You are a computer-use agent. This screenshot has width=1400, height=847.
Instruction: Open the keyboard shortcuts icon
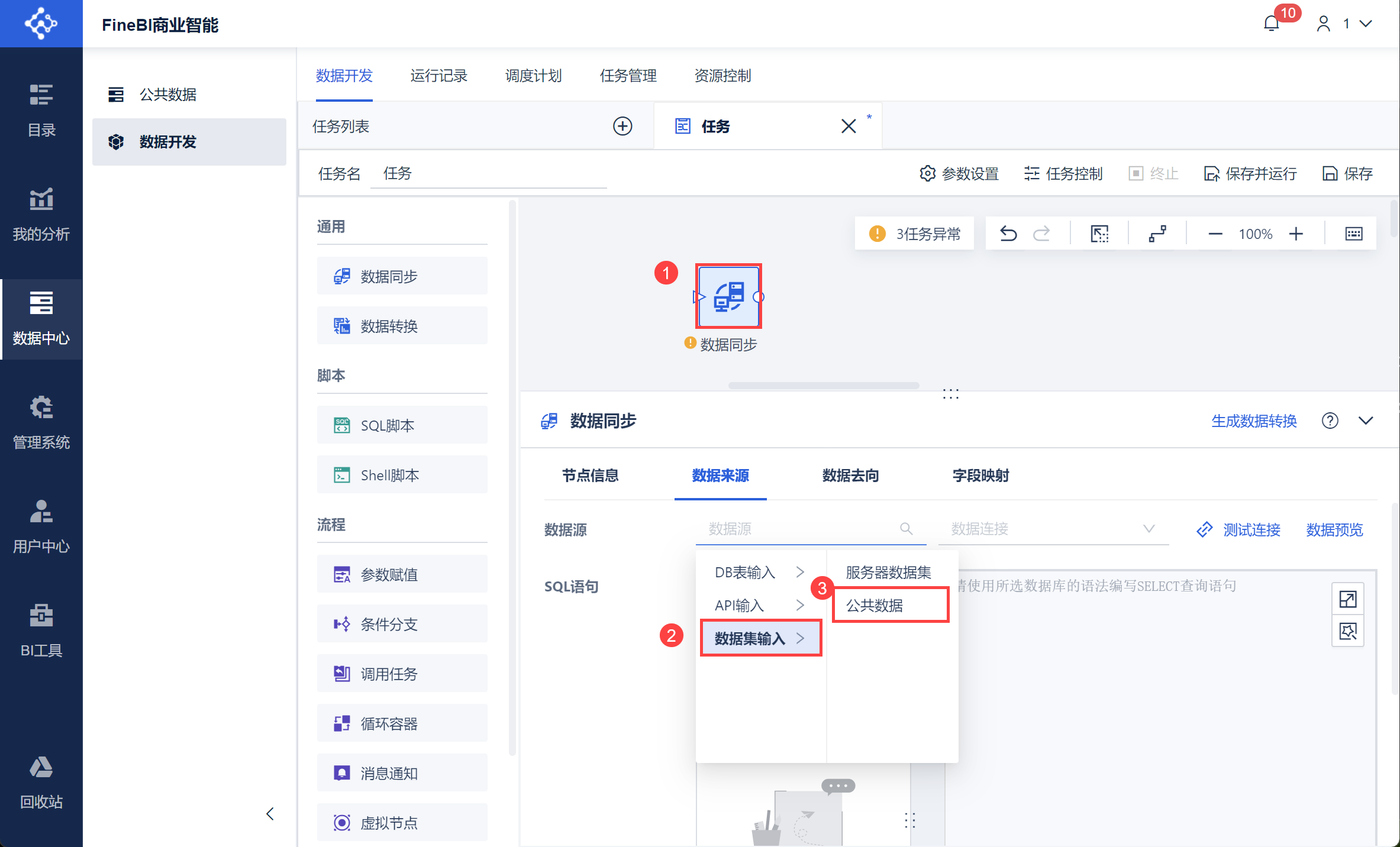pos(1353,234)
